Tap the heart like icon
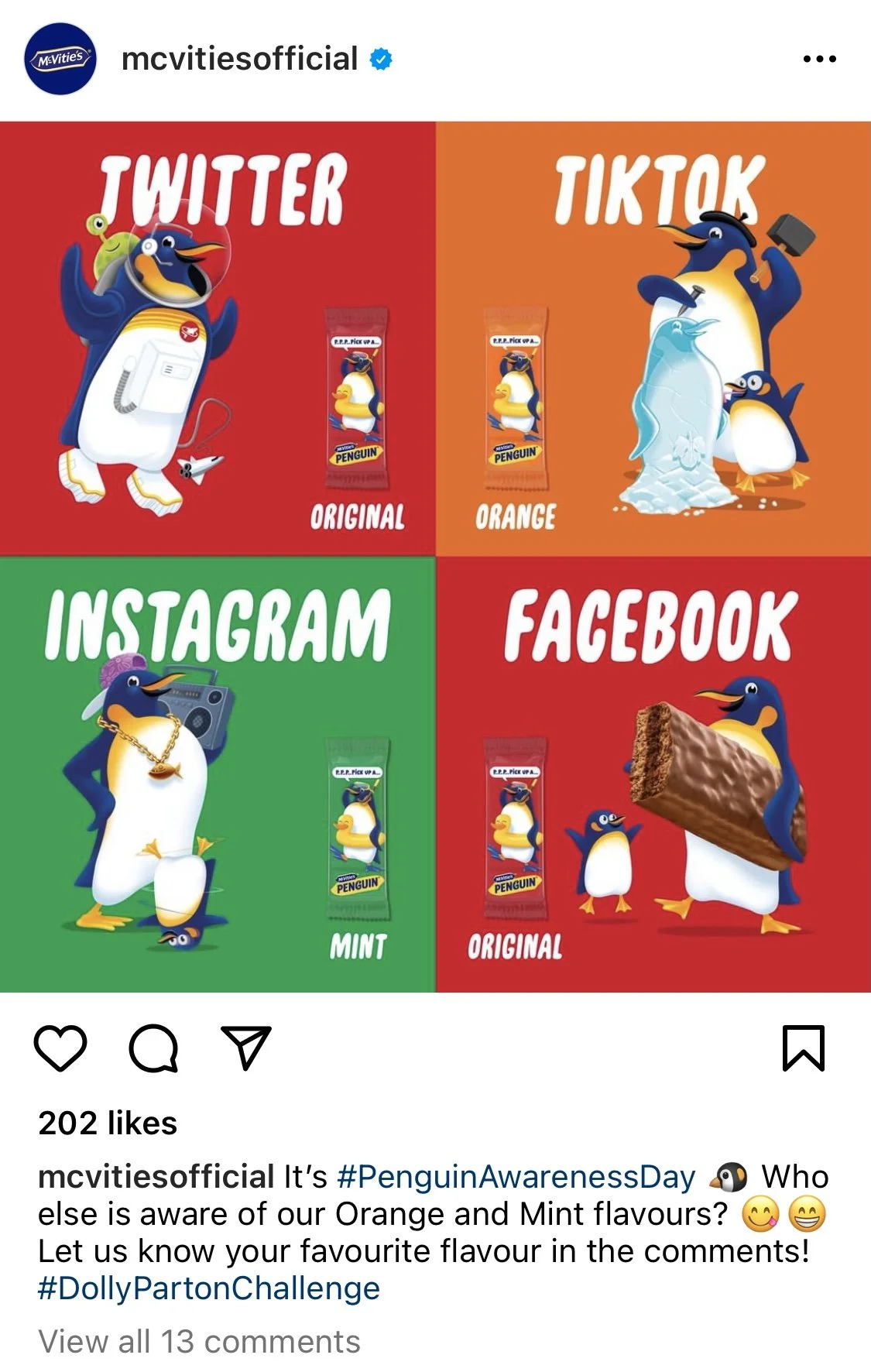Image resolution: width=871 pixels, height=1372 pixels. 60,1048
